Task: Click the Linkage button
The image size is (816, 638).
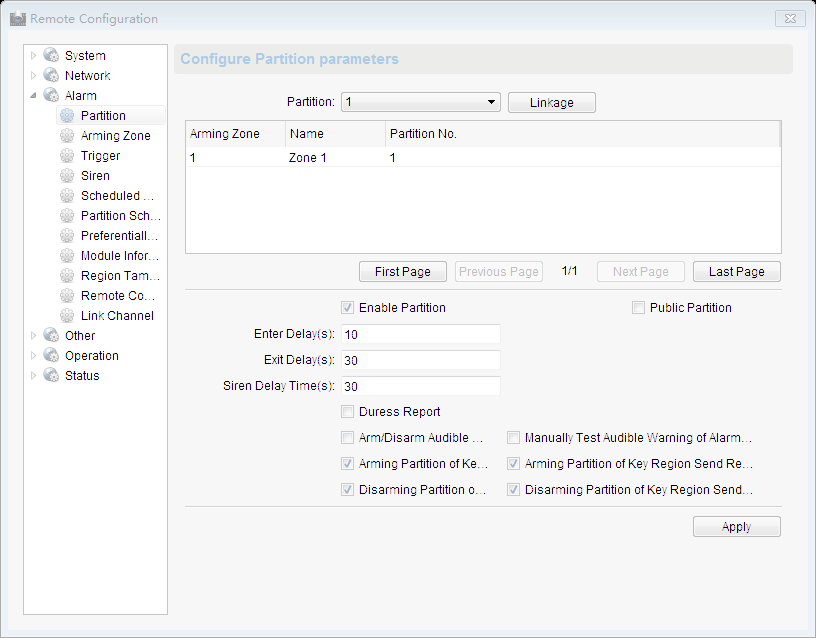Action: (x=552, y=103)
